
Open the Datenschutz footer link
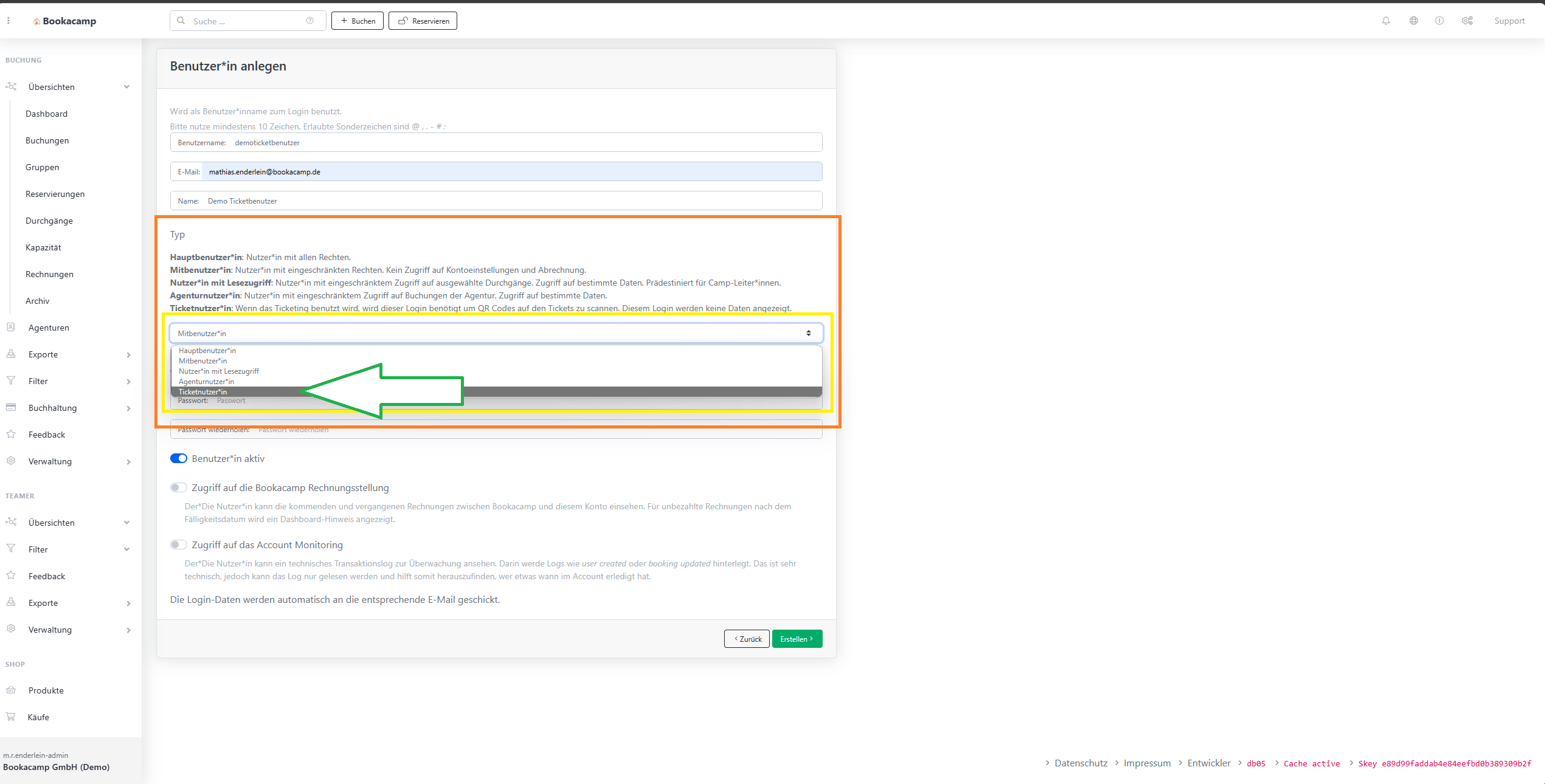tap(1080, 763)
